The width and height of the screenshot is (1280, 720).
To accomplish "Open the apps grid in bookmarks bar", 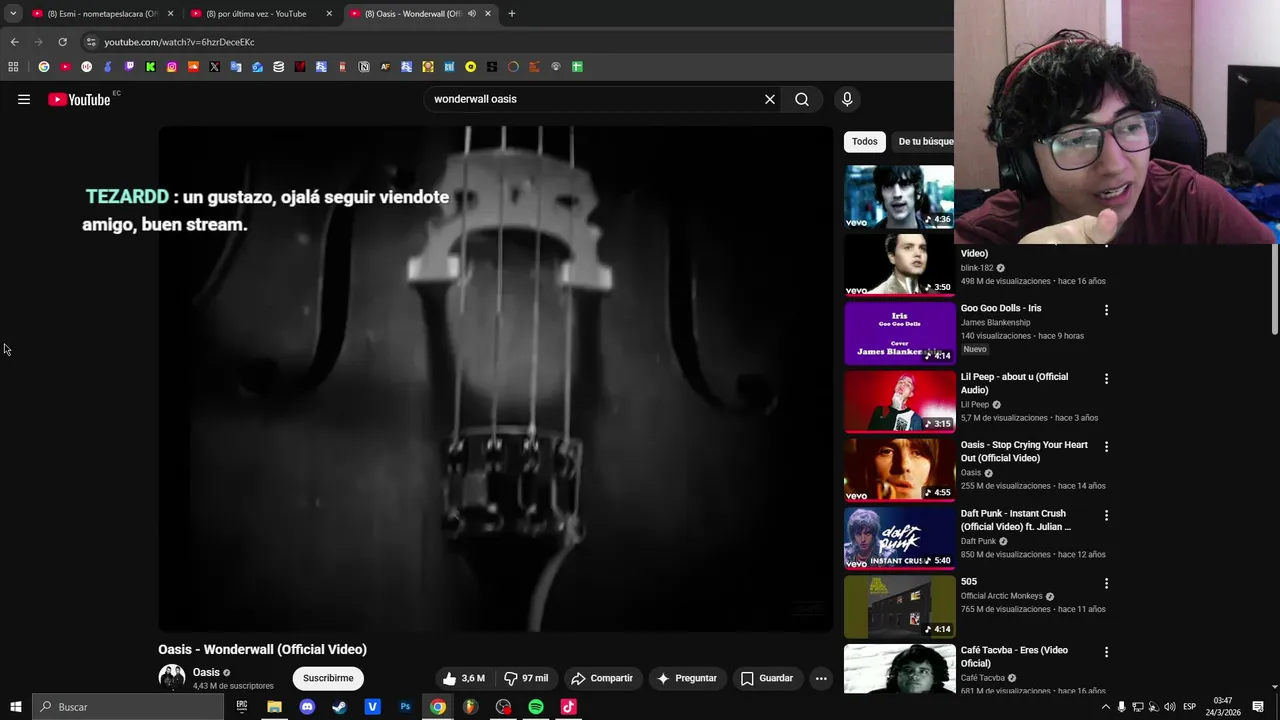I will (13, 67).
